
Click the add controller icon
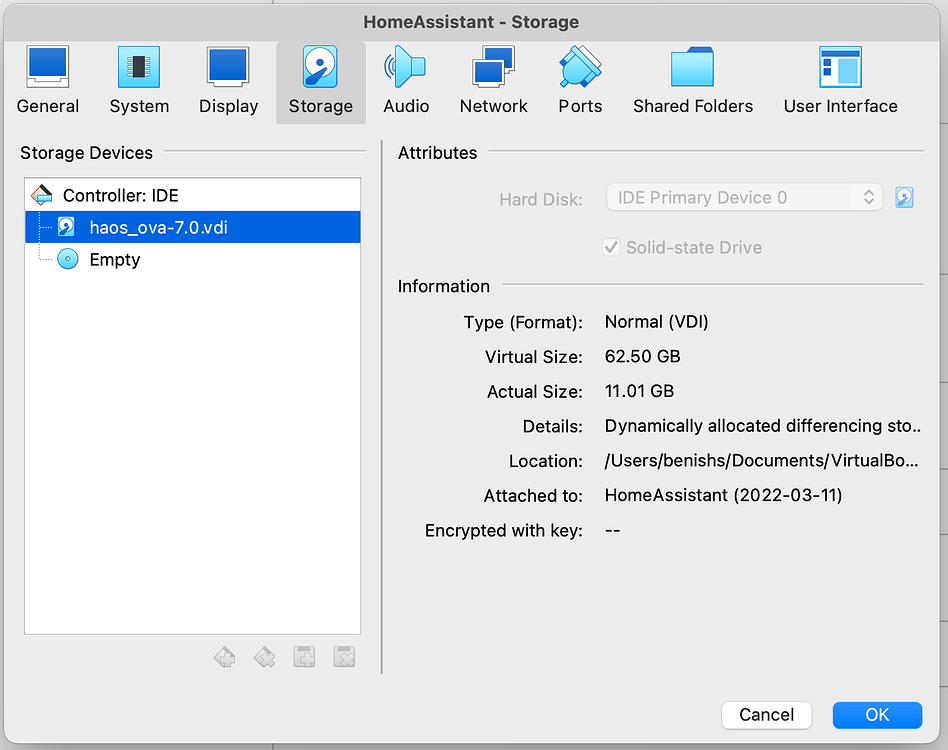(x=224, y=657)
